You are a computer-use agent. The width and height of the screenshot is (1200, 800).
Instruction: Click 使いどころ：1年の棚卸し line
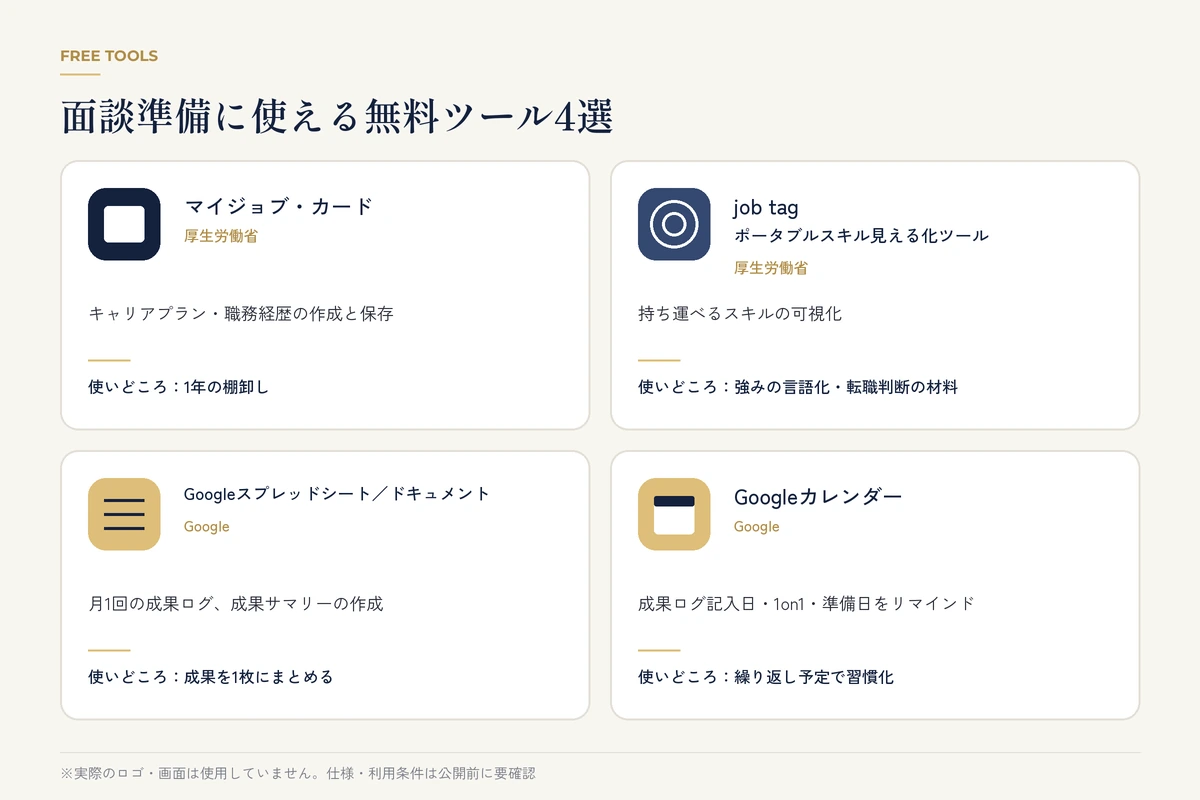coord(179,387)
